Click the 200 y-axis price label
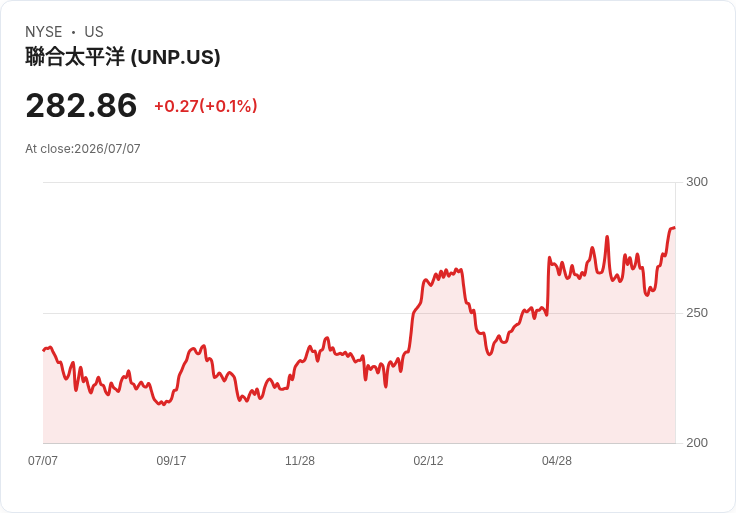736x513 pixels. point(697,443)
